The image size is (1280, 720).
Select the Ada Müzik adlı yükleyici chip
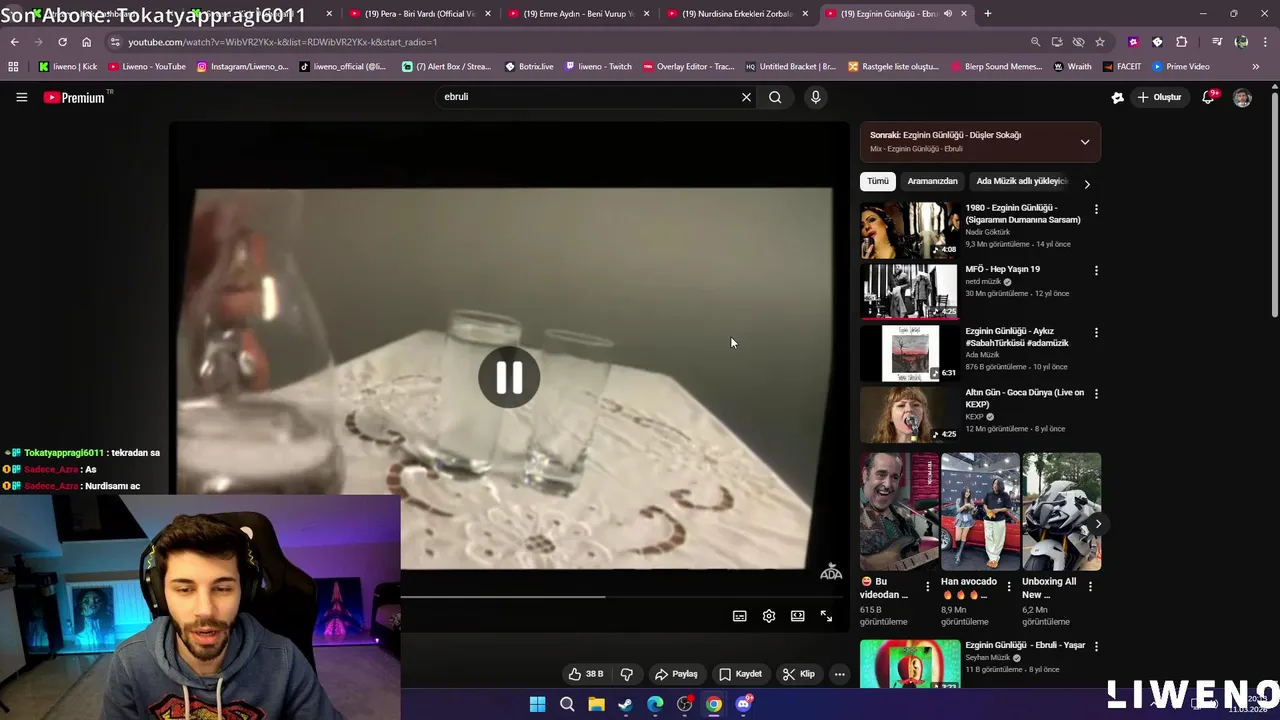pos(1022,181)
